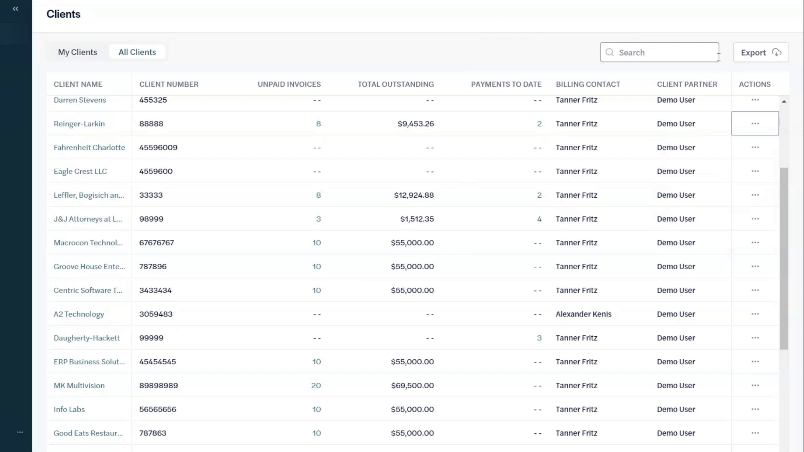Click the scrollbar up arrow
The width and height of the screenshot is (804, 452).
783,102
